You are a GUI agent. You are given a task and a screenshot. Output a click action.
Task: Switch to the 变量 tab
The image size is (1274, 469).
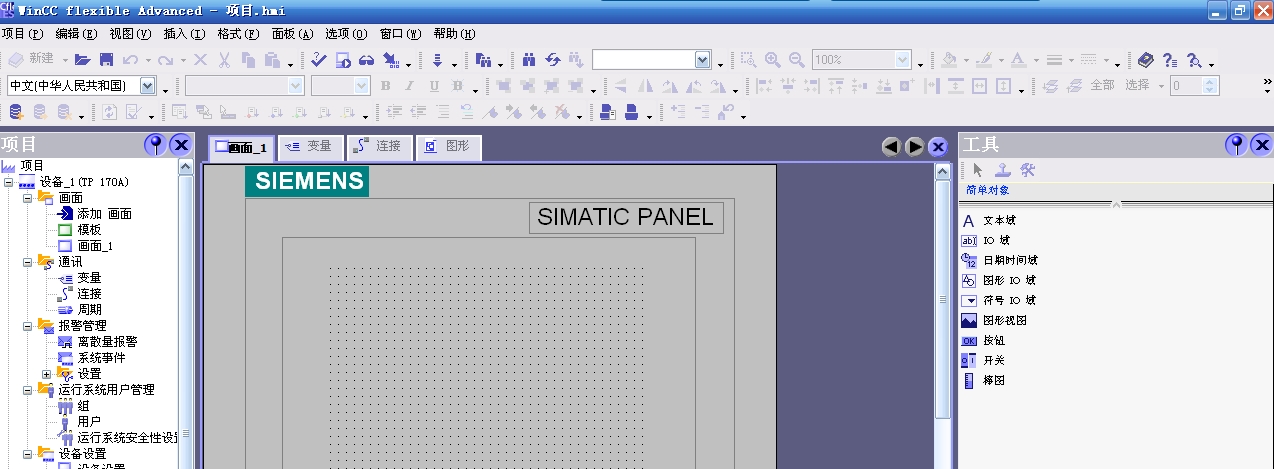[x=309, y=147]
